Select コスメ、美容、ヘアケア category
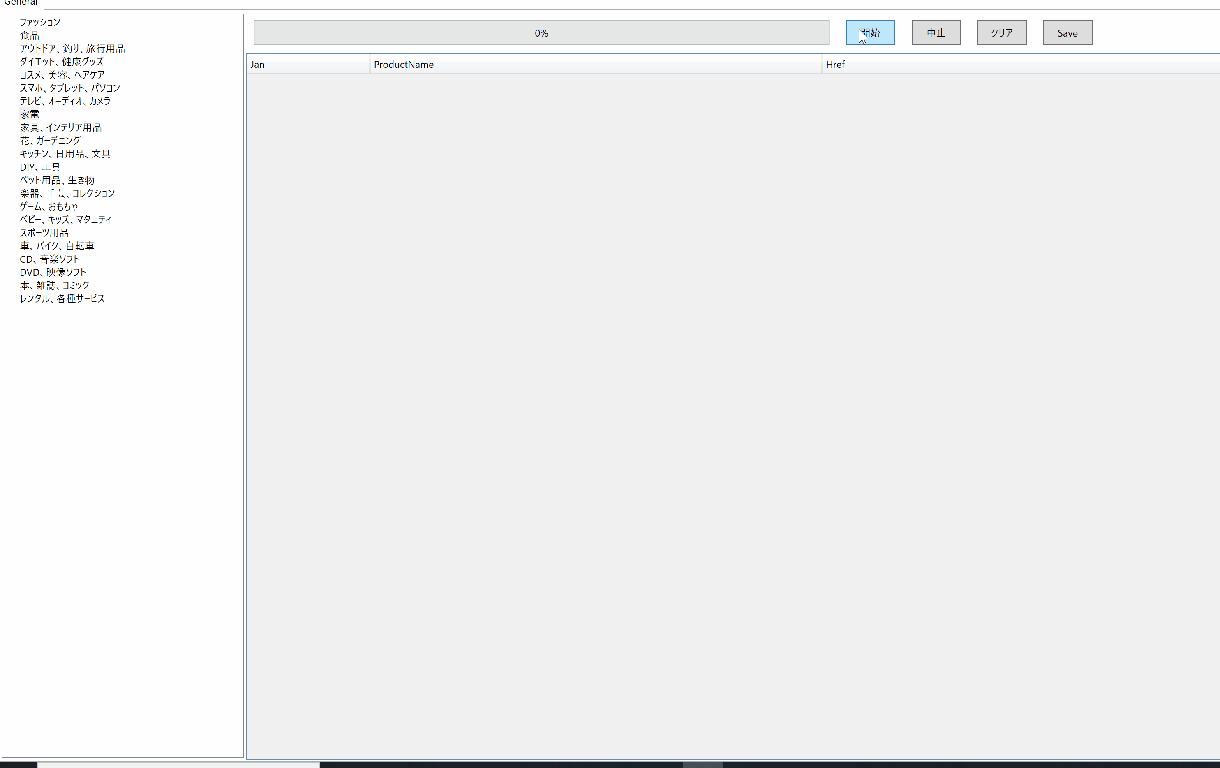The image size is (1220, 768). click(x=62, y=75)
